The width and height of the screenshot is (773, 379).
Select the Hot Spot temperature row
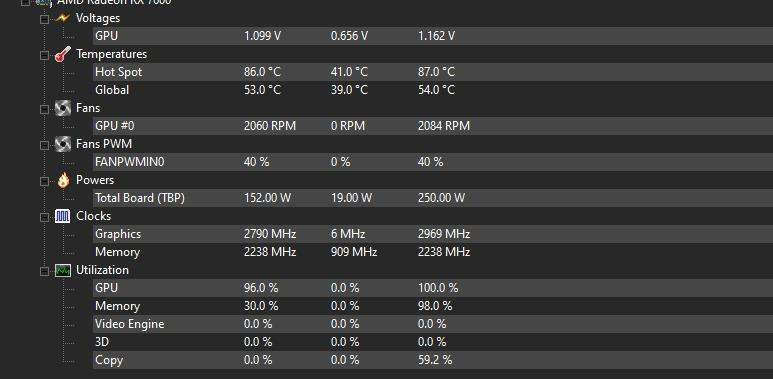point(433,72)
